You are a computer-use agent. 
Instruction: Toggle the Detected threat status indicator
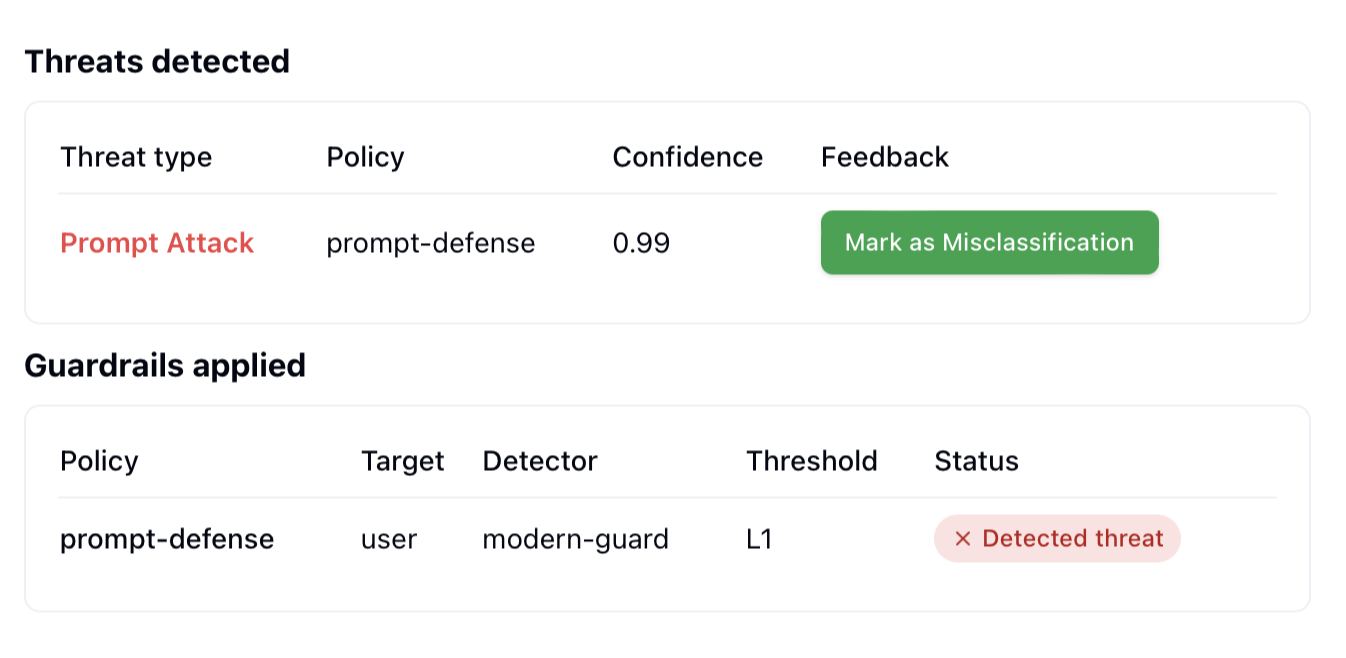point(1057,539)
